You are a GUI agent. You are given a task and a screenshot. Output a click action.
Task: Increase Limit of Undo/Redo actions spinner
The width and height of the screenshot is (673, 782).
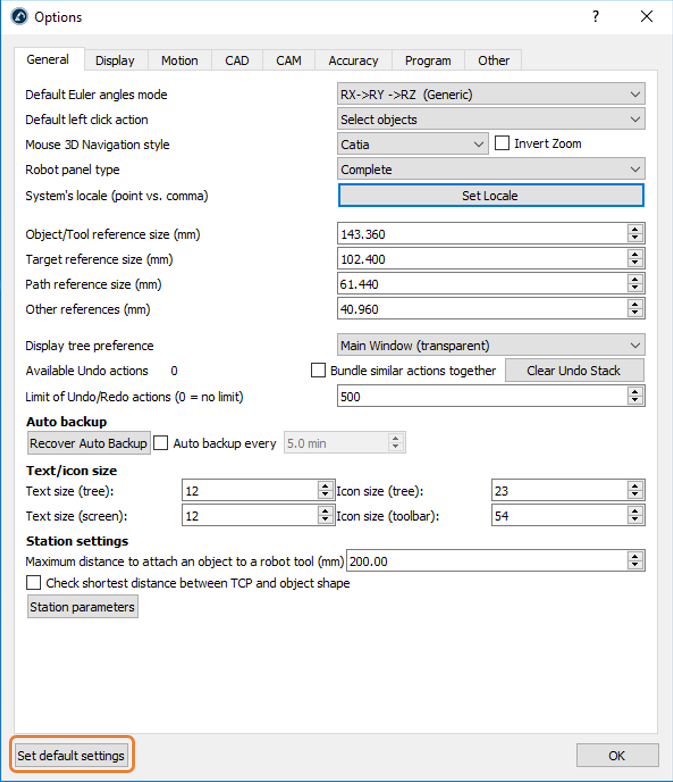coord(635,392)
